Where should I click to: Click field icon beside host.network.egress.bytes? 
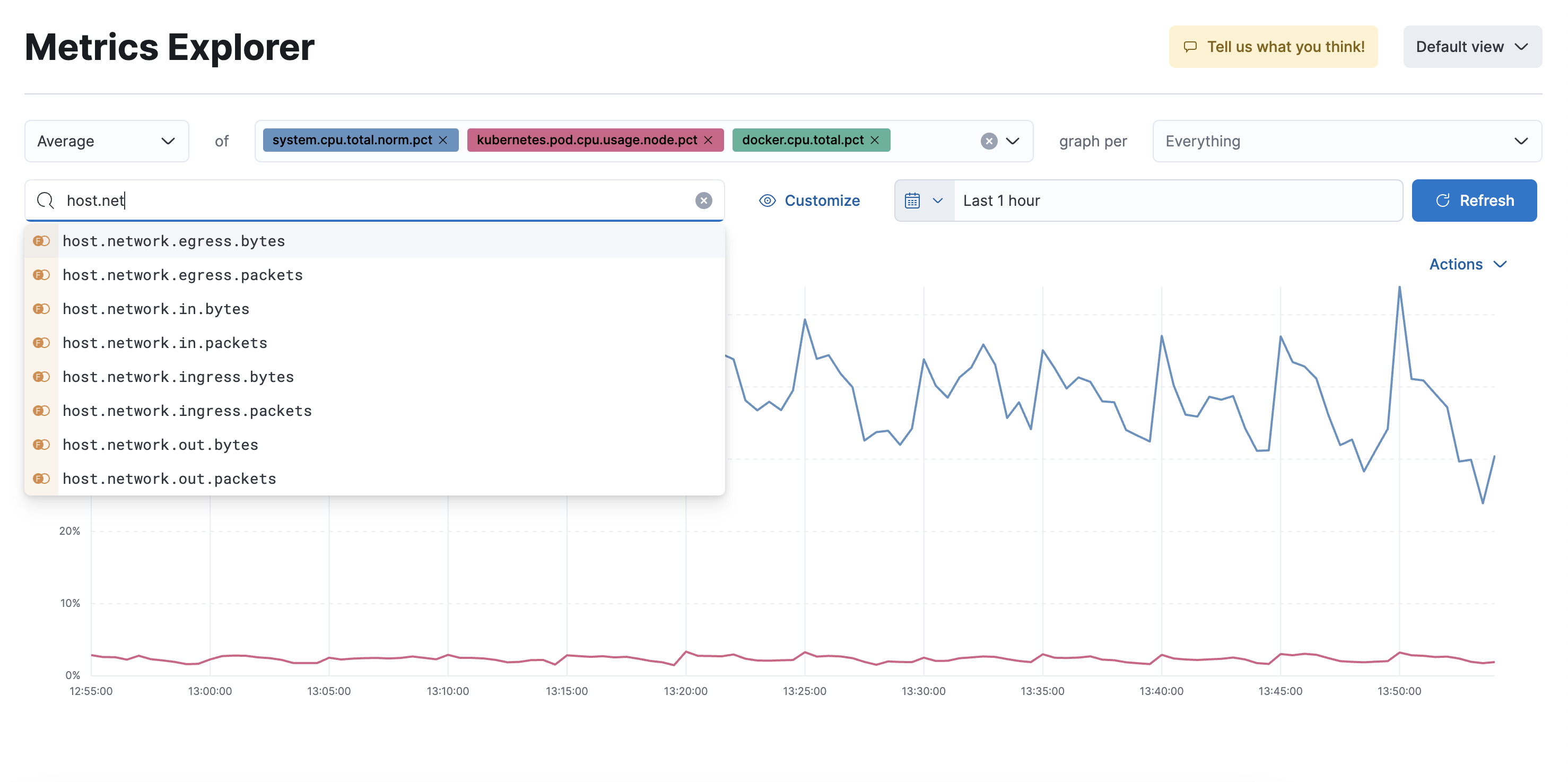tap(41, 241)
